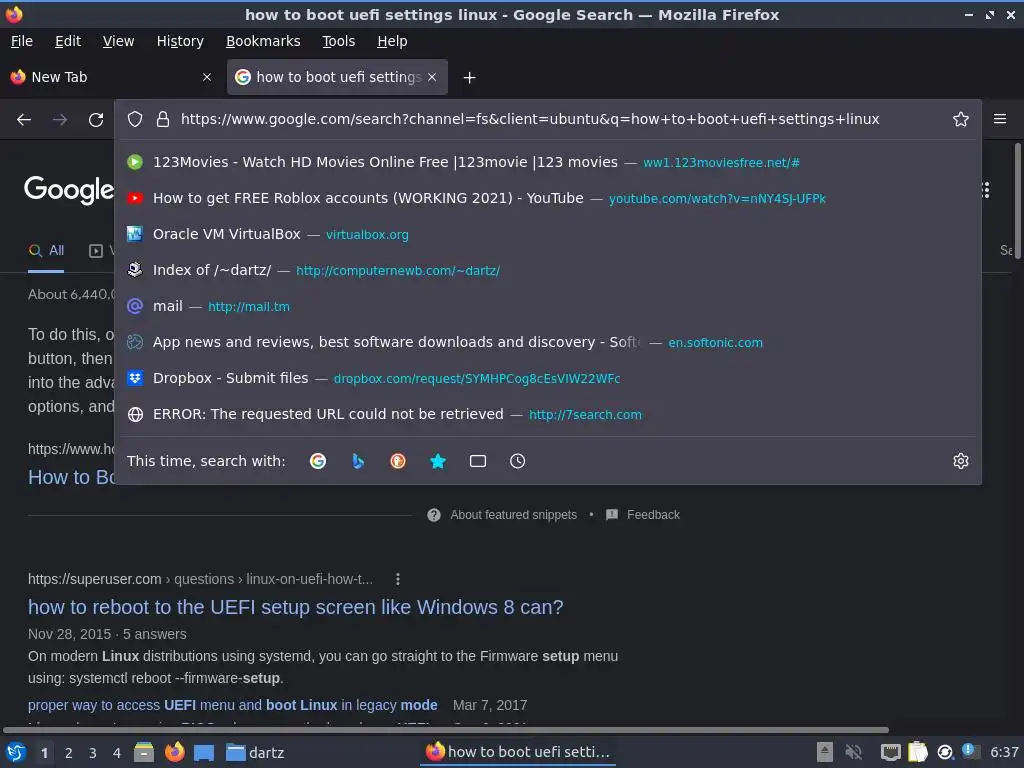Open tracking protection shield icon
This screenshot has height=768, width=1024.
135,119
